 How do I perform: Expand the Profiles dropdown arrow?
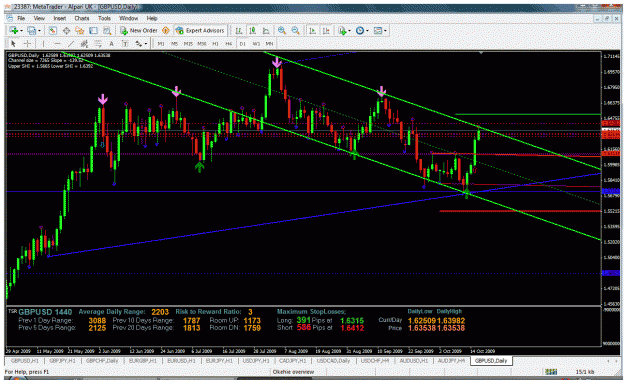click(x=39, y=31)
